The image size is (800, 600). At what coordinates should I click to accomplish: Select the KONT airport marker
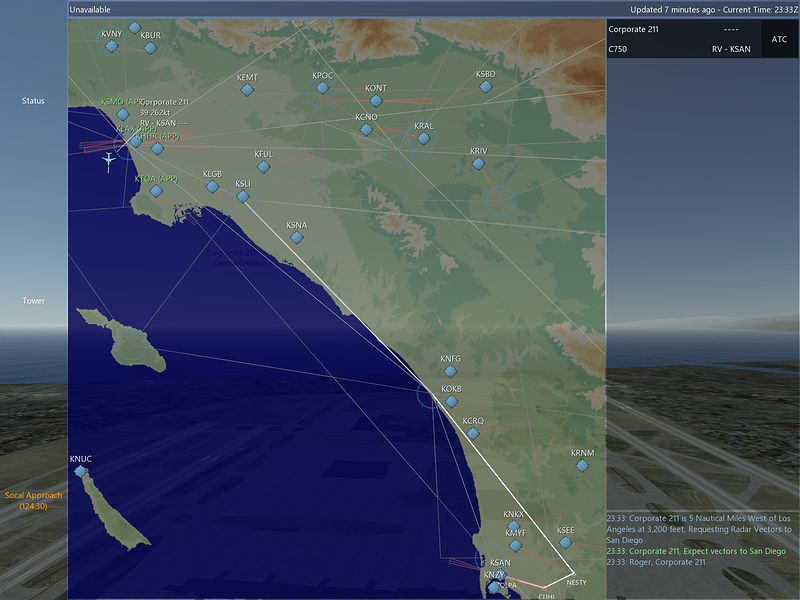[376, 101]
